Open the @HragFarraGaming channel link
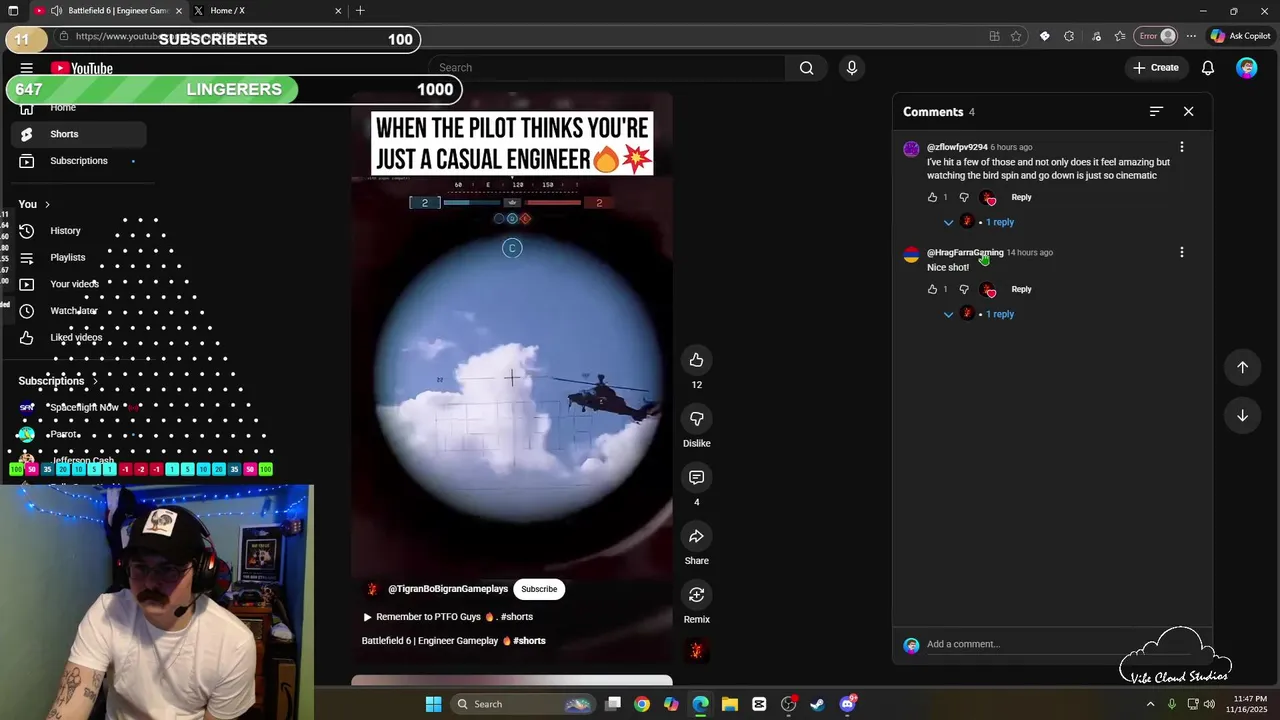This screenshot has height=720, width=1280. (x=965, y=252)
